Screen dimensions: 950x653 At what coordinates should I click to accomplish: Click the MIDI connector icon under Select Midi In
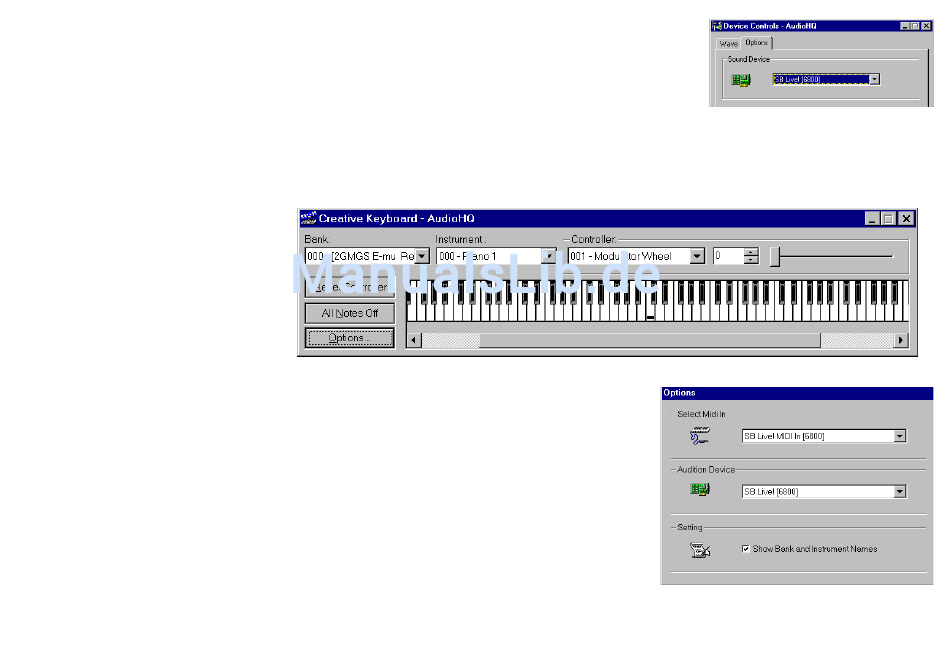(x=700, y=436)
